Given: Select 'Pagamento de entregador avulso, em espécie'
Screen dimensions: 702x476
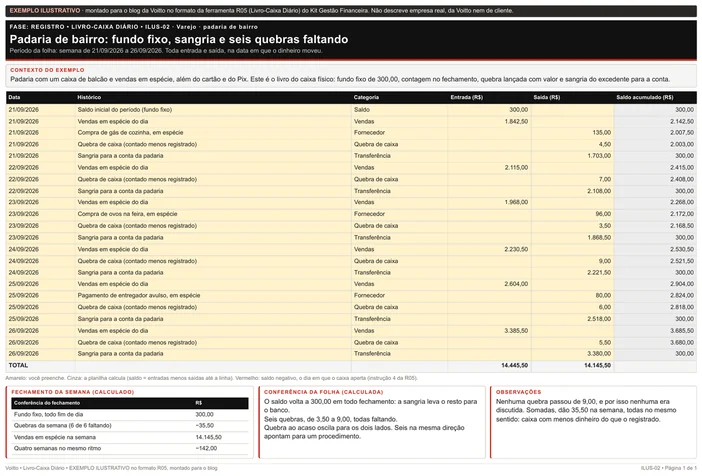Looking at the screenshot, I should point(139,296).
